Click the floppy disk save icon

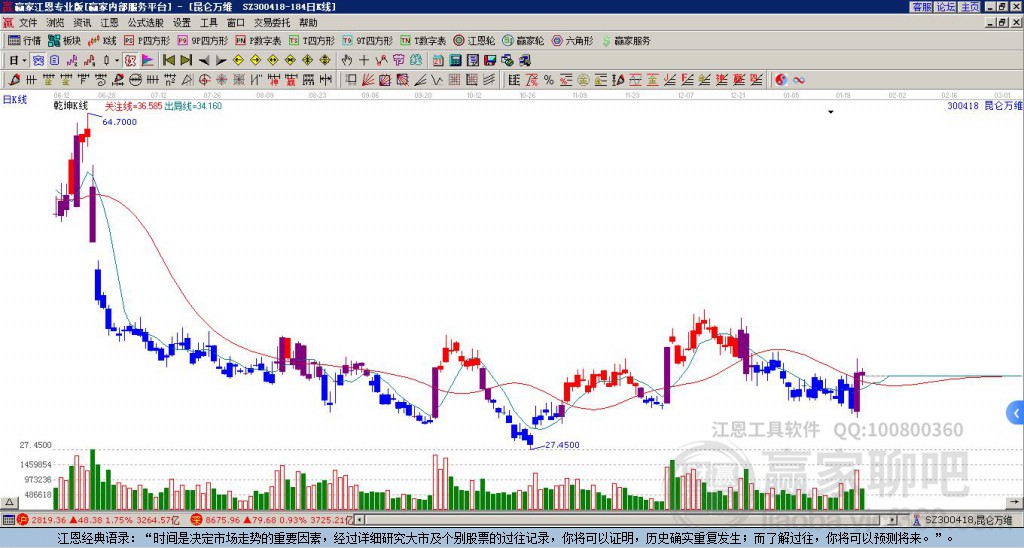click(x=490, y=61)
